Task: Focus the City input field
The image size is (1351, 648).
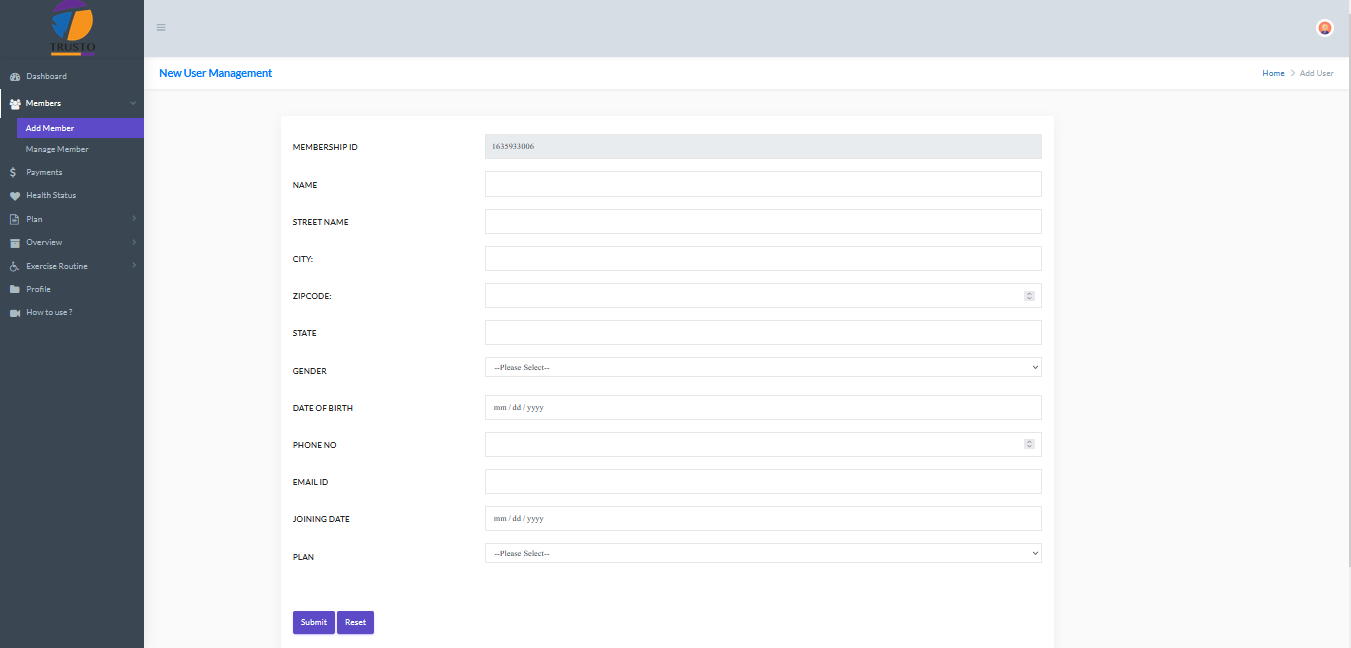Action: pyautogui.click(x=763, y=258)
